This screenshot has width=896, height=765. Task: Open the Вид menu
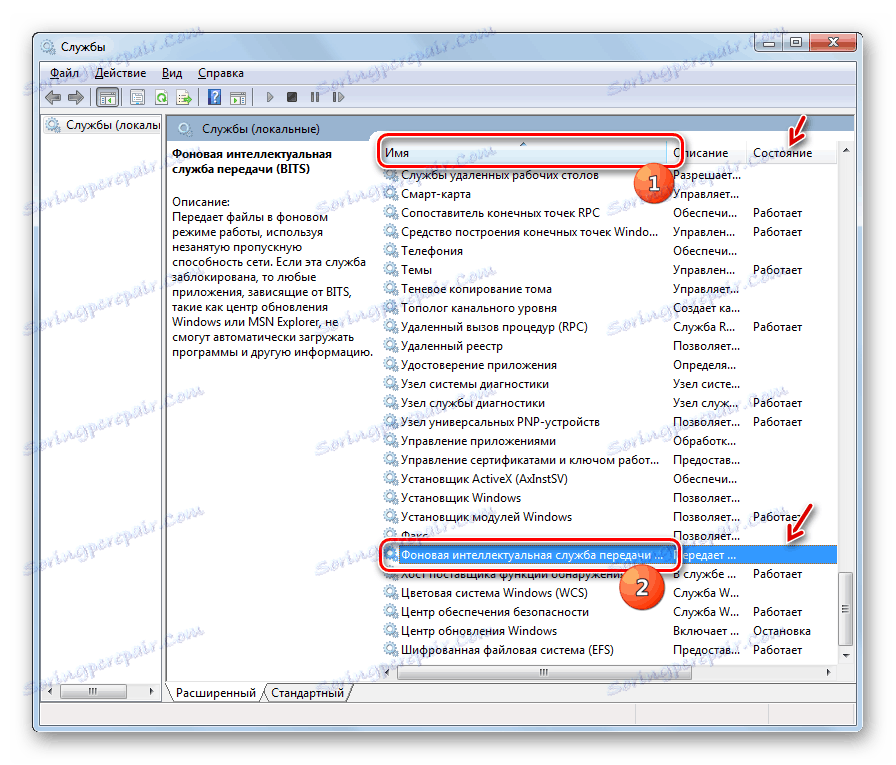click(x=171, y=73)
